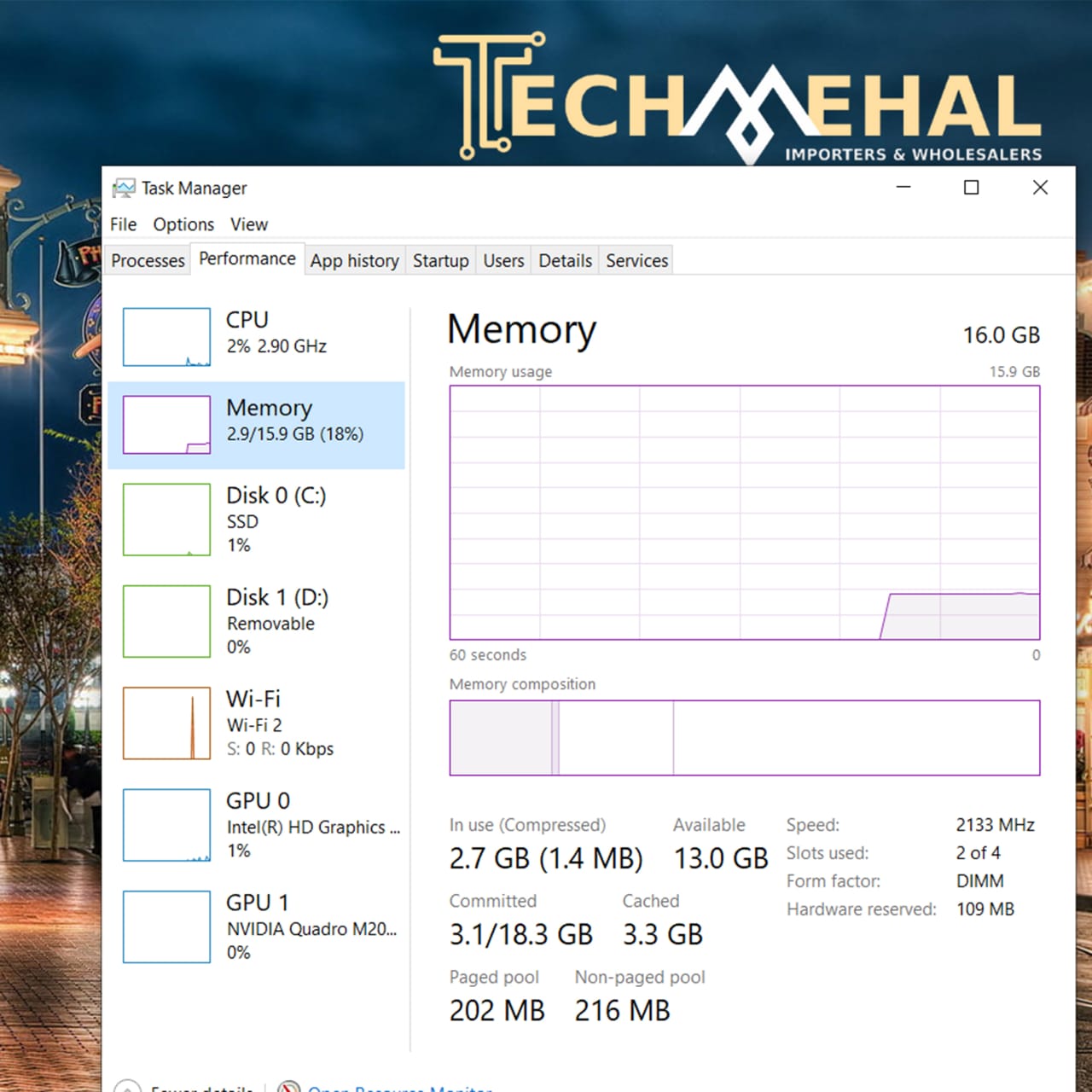Close the Task Manager window
This screenshot has width=1092, height=1092.
coord(1040,187)
